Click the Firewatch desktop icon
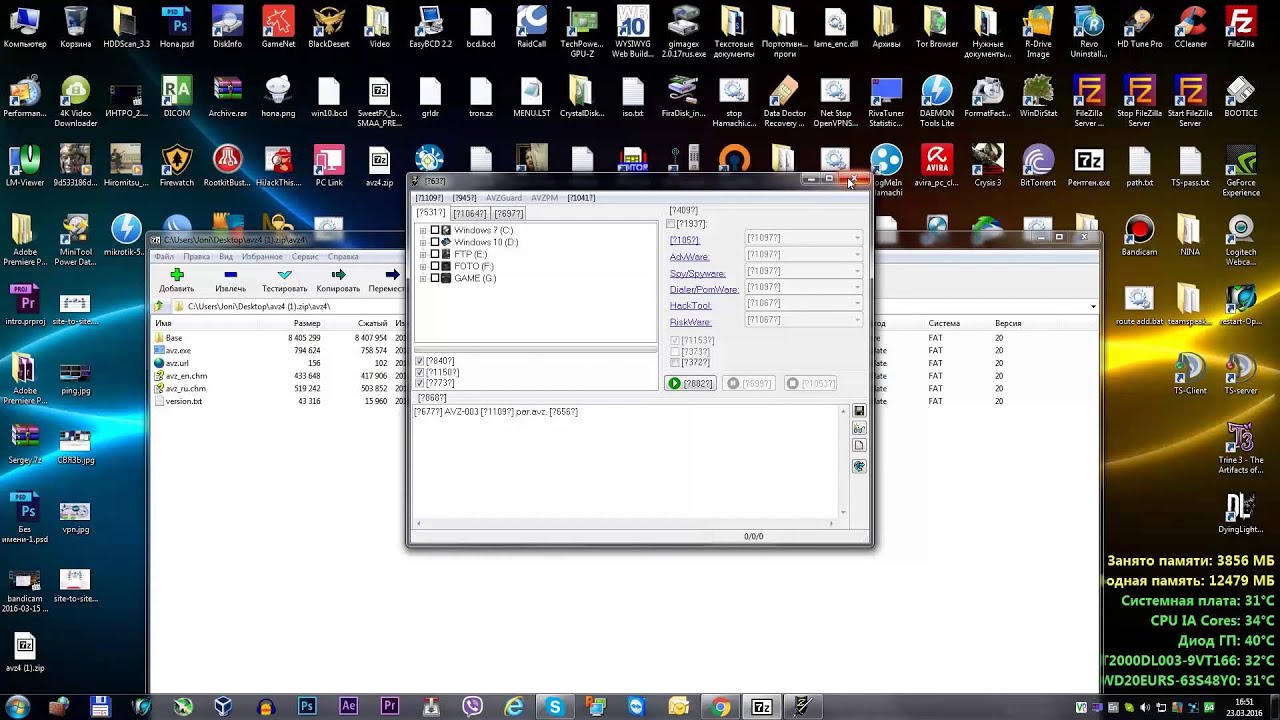The width and height of the screenshot is (1280, 720). (x=177, y=167)
